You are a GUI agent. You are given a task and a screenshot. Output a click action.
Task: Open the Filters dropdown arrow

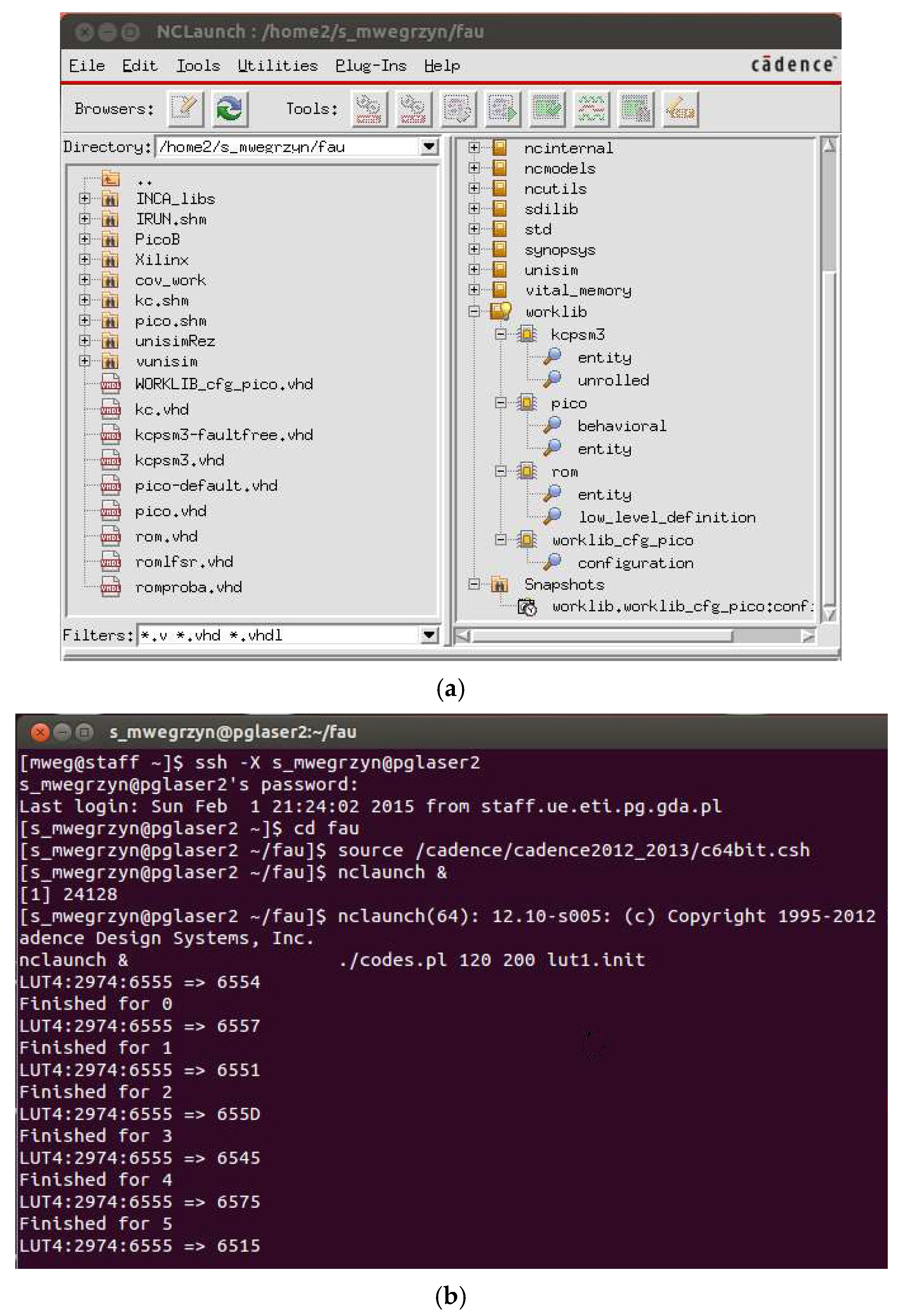tap(429, 635)
